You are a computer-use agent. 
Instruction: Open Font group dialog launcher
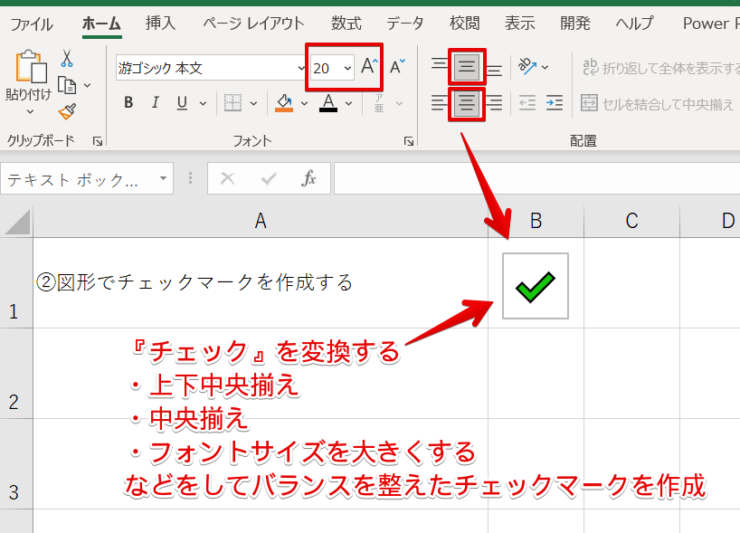pyautogui.click(x=409, y=141)
